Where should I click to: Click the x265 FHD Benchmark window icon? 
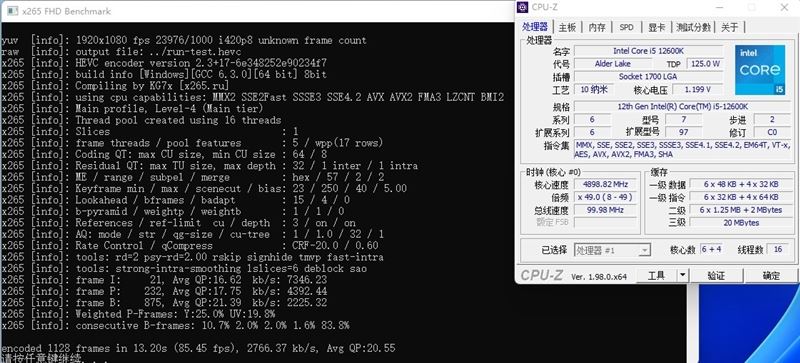coord(12,11)
